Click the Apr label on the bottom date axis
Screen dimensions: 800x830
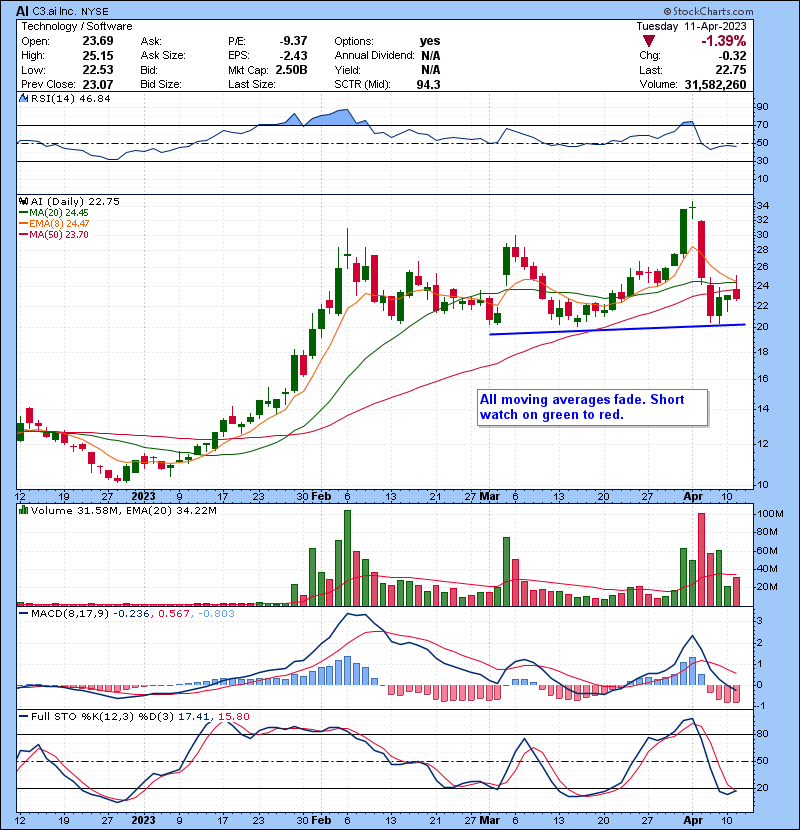tap(693, 820)
